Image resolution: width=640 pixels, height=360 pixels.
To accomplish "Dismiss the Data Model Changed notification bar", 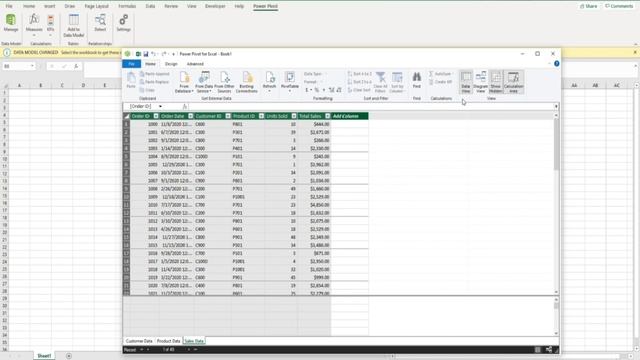I will tap(635, 53).
